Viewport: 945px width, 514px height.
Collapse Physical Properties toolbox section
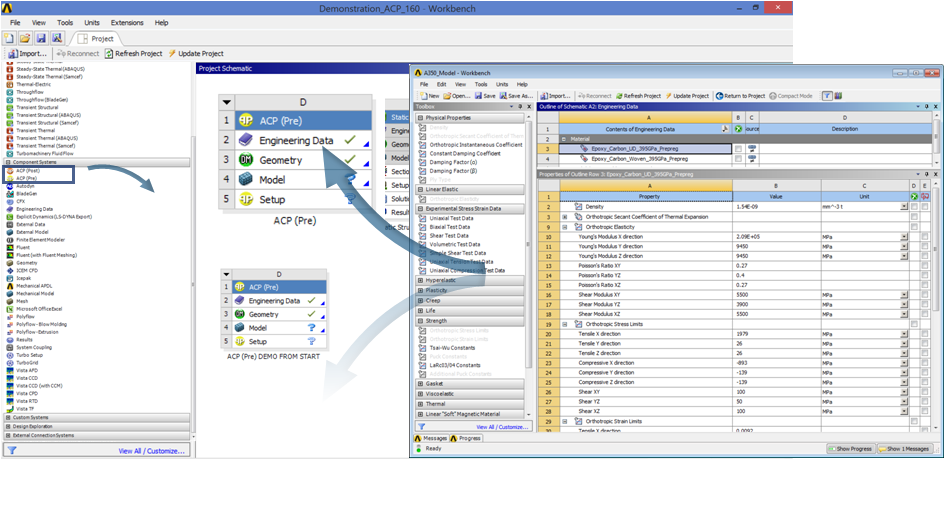[421, 118]
